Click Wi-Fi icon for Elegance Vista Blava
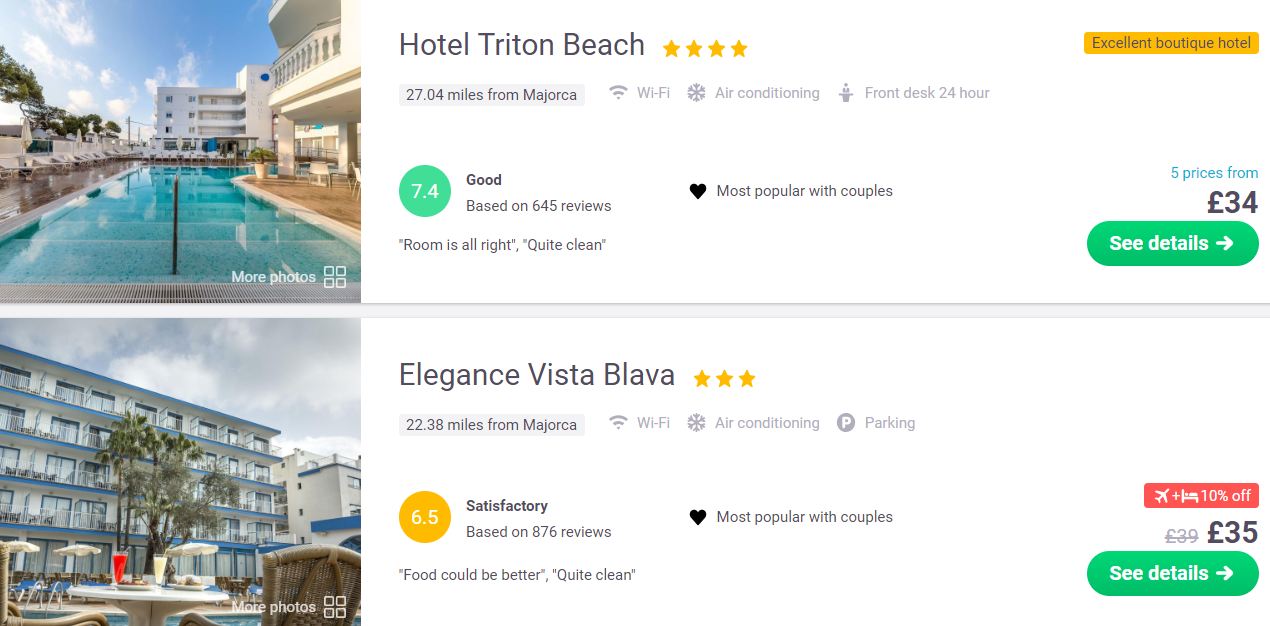 [619, 423]
